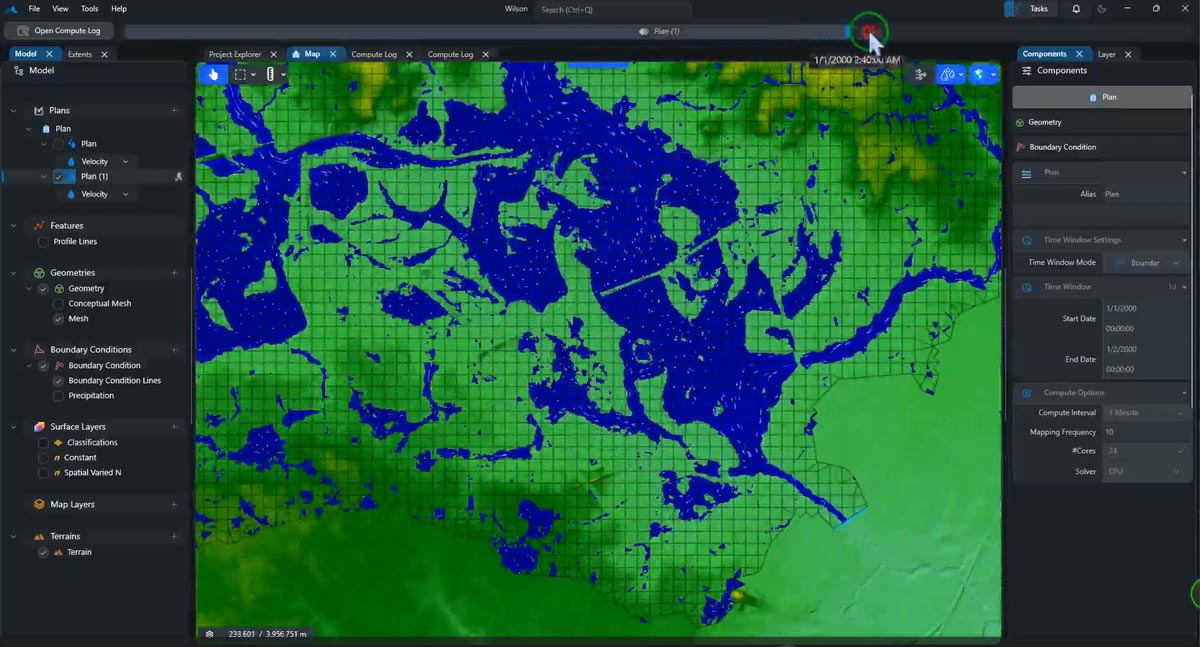
Task: Click the wind particle tracing icon
Action: click(920, 74)
